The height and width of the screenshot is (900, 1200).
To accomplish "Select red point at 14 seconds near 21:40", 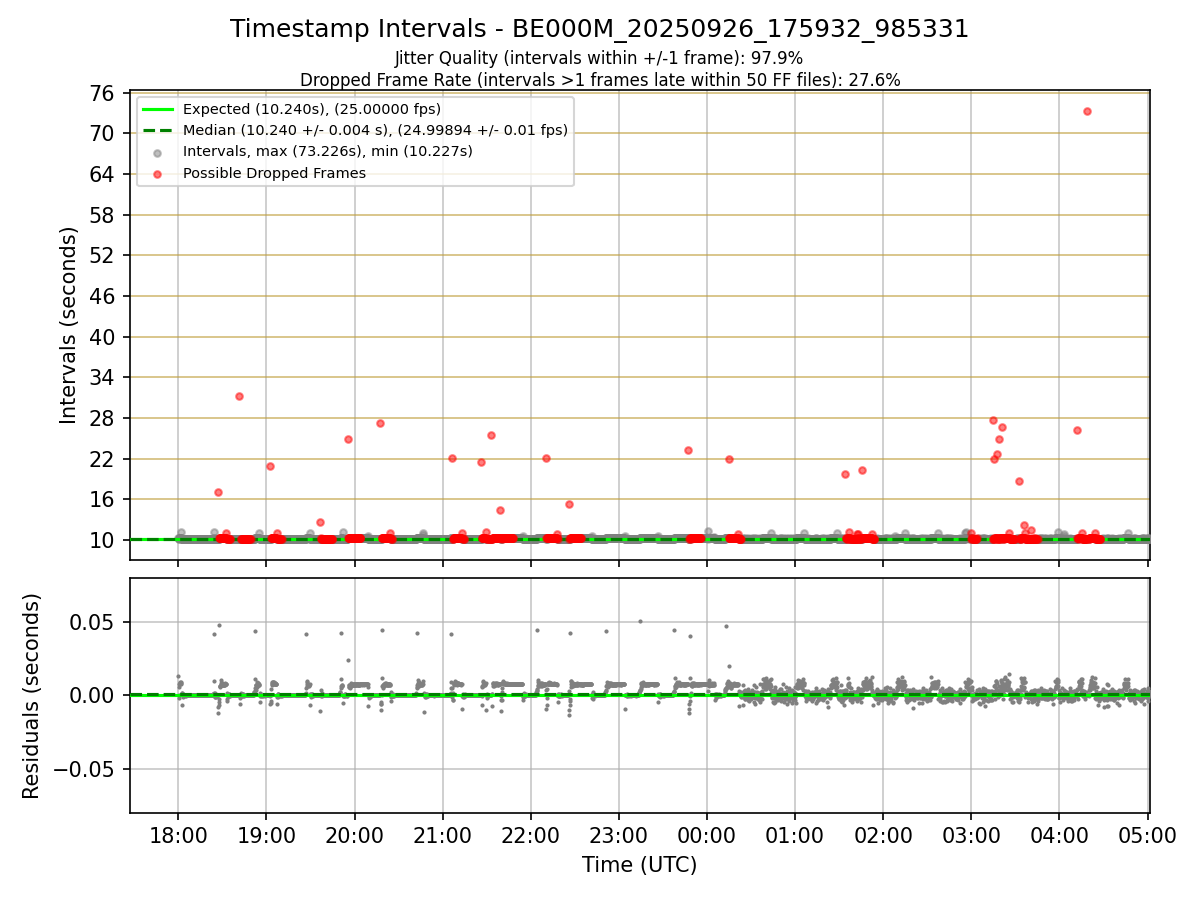I will click(x=500, y=510).
